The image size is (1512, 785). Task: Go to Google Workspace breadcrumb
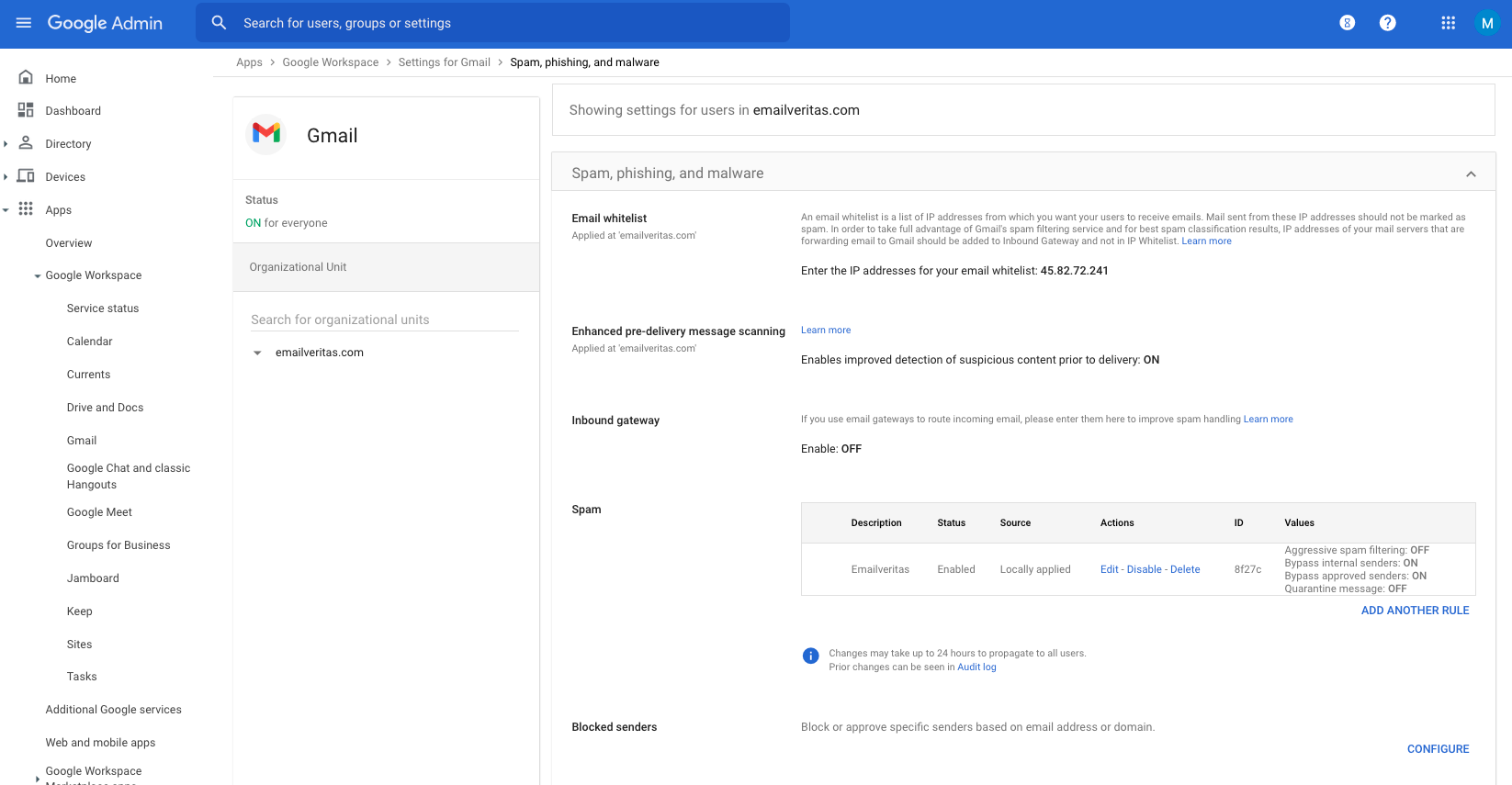click(331, 62)
